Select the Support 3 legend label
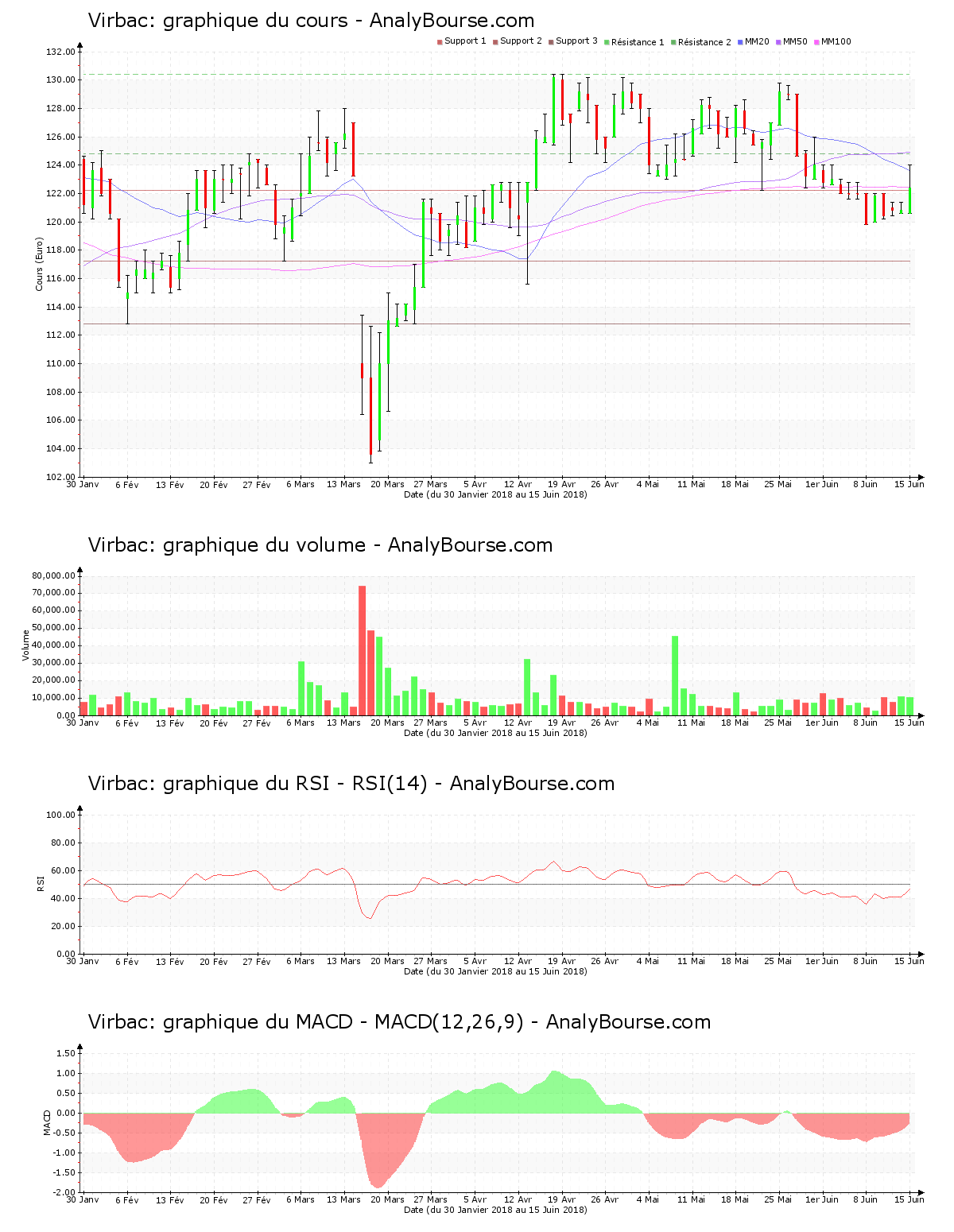 [x=576, y=41]
